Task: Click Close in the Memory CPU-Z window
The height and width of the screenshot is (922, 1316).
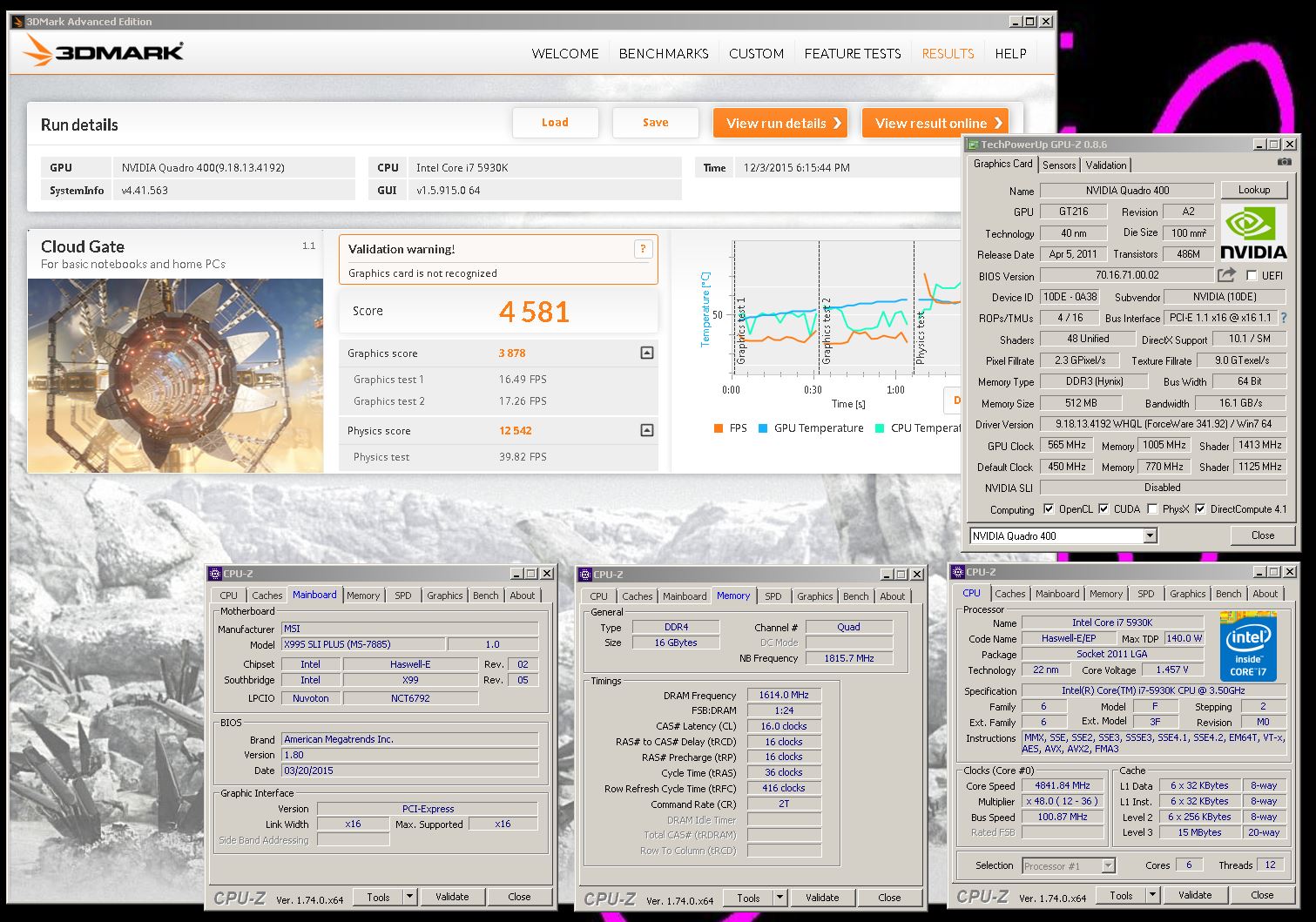Action: 889,898
